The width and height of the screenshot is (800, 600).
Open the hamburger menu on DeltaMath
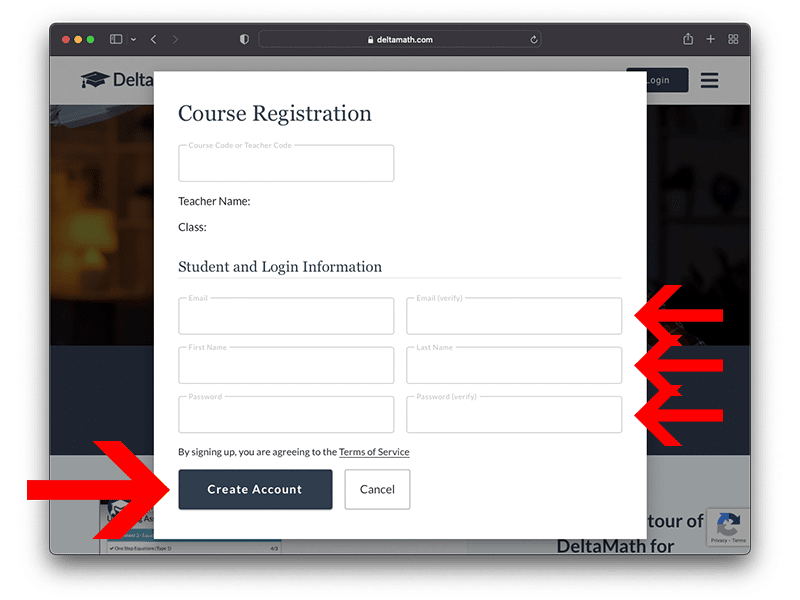[709, 80]
